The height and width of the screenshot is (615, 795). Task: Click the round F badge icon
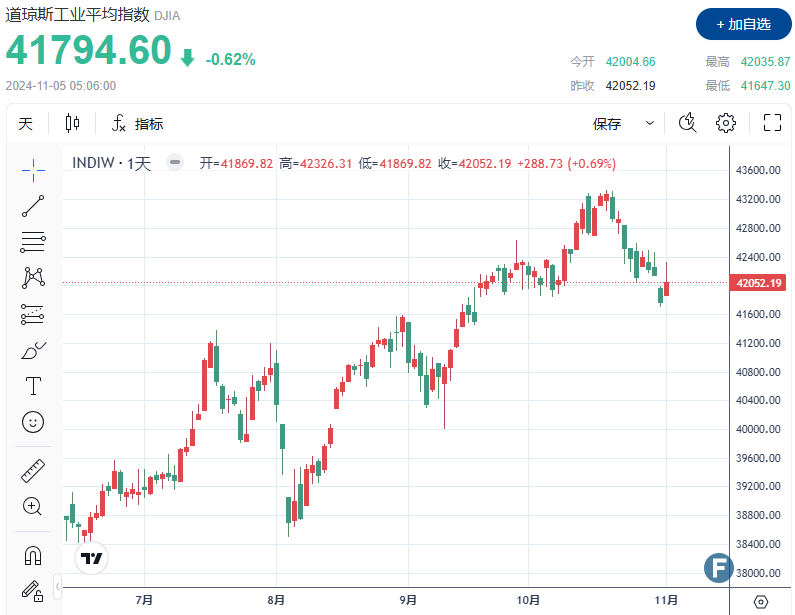718,567
